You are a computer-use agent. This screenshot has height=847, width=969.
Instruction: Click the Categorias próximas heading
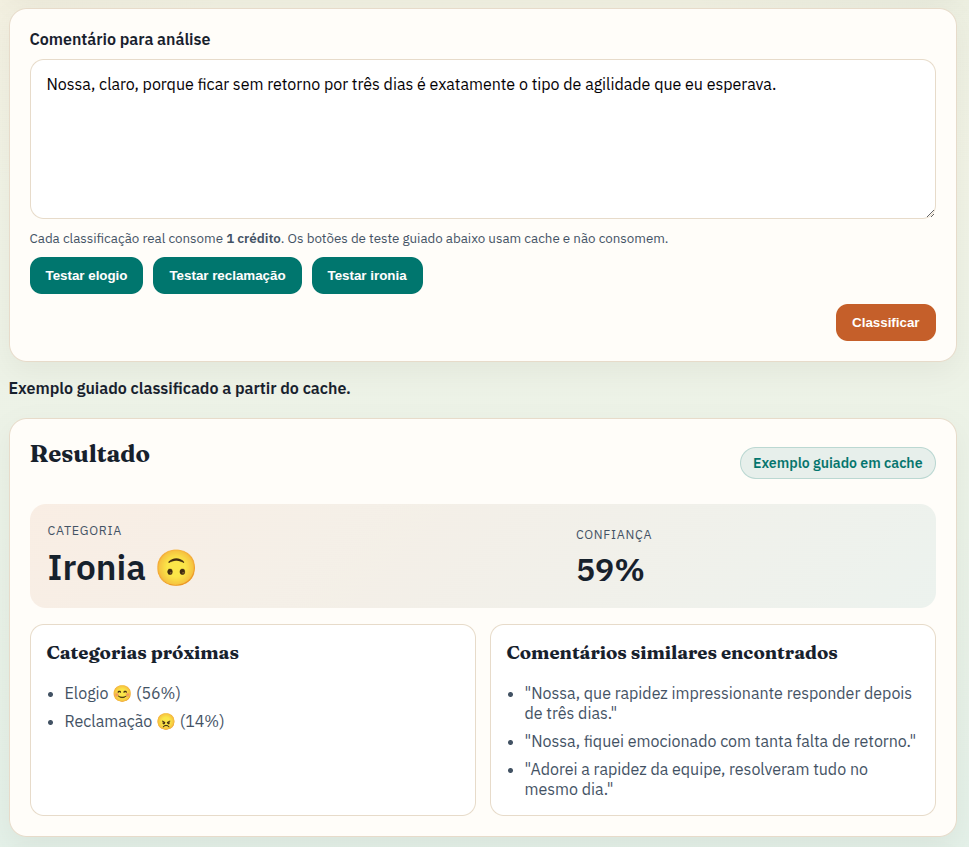click(x=143, y=653)
